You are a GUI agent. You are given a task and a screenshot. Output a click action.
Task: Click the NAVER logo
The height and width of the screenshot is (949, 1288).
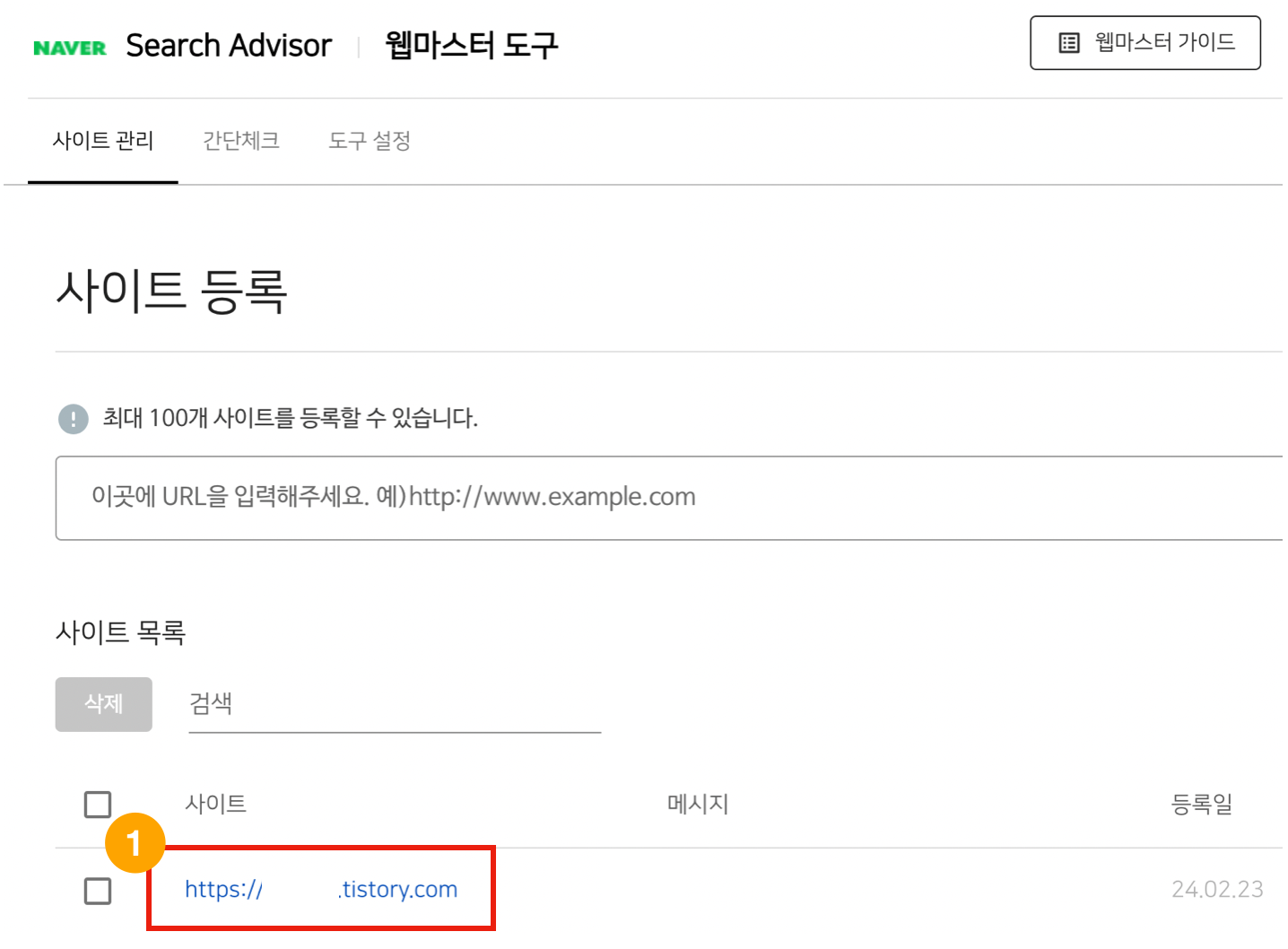click(x=70, y=45)
